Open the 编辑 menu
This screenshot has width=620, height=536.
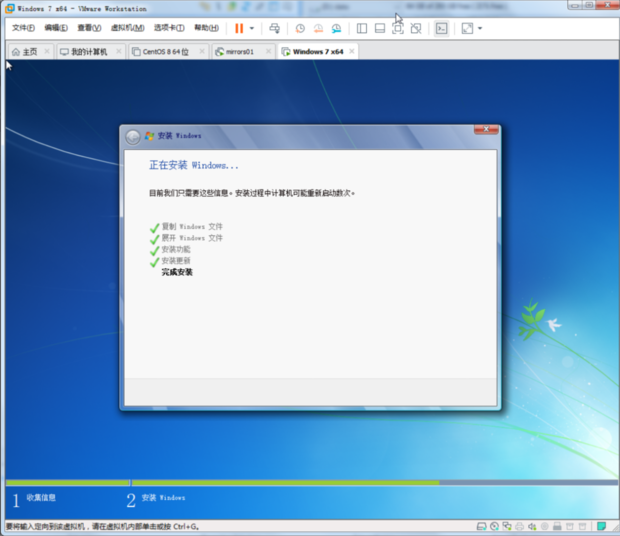[56, 28]
